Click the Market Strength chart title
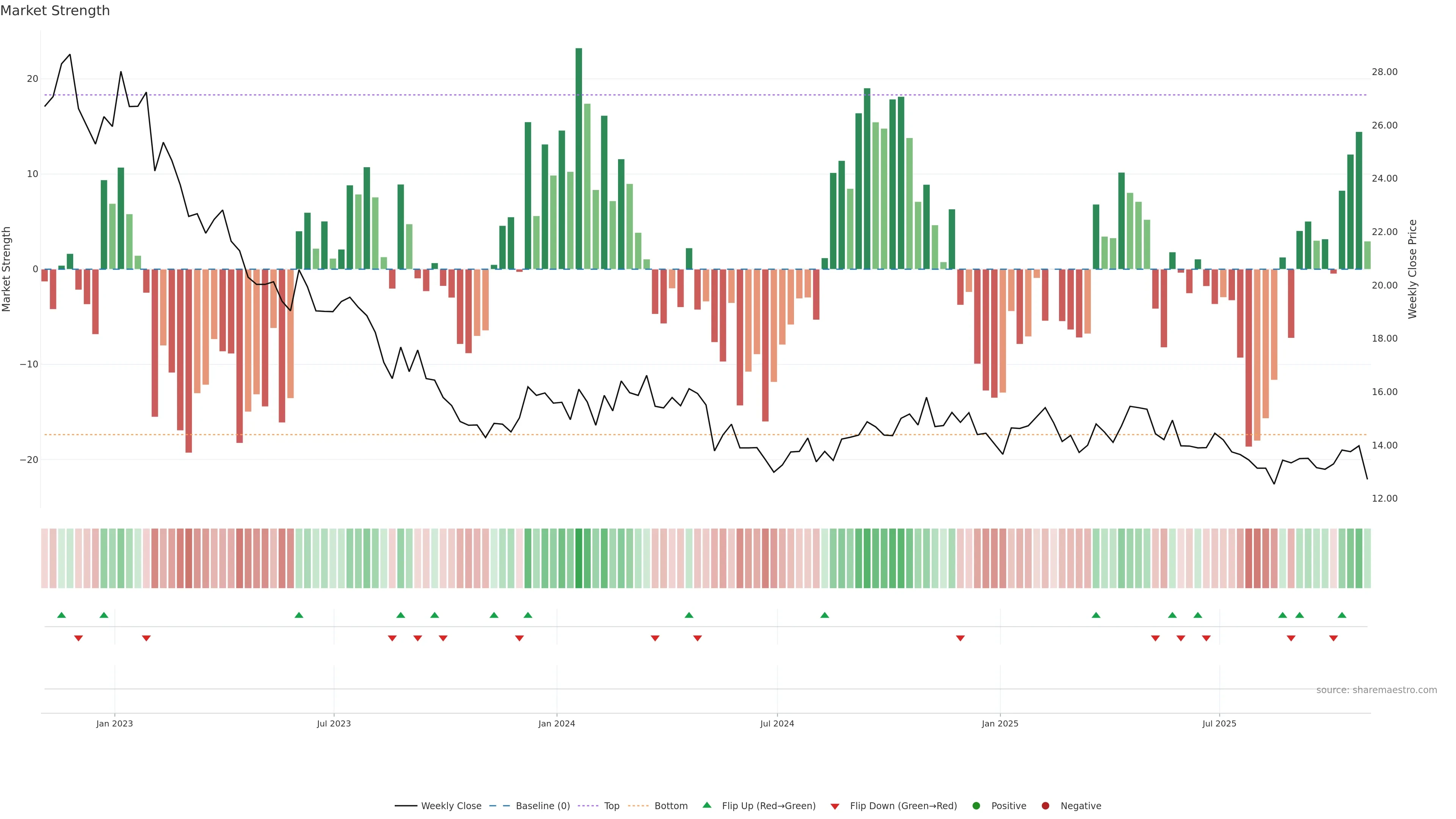The image size is (1456, 819). tap(55, 11)
